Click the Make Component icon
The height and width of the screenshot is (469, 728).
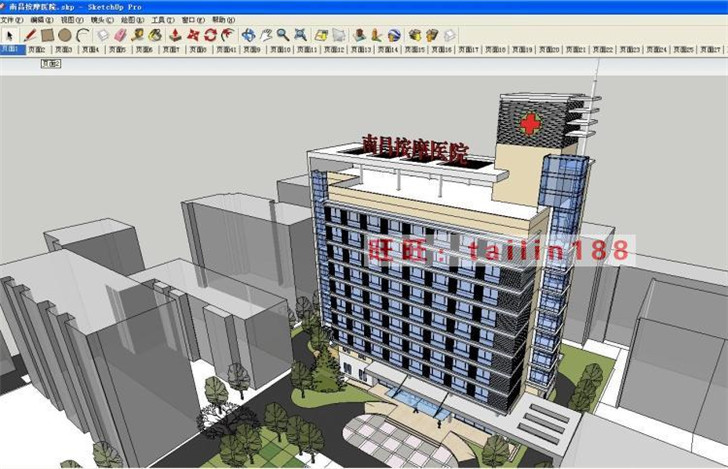coord(103,35)
